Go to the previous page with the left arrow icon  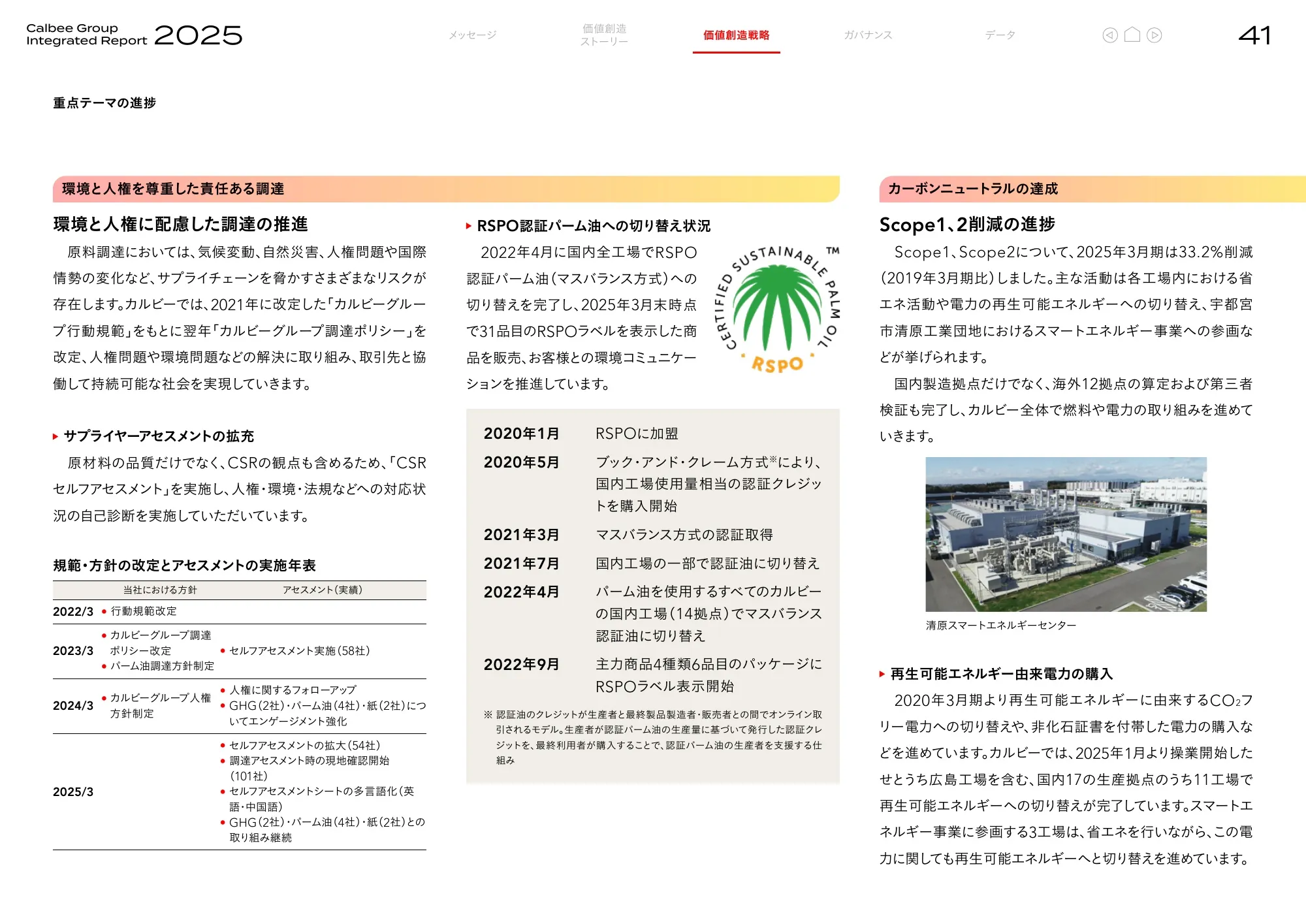point(1110,35)
